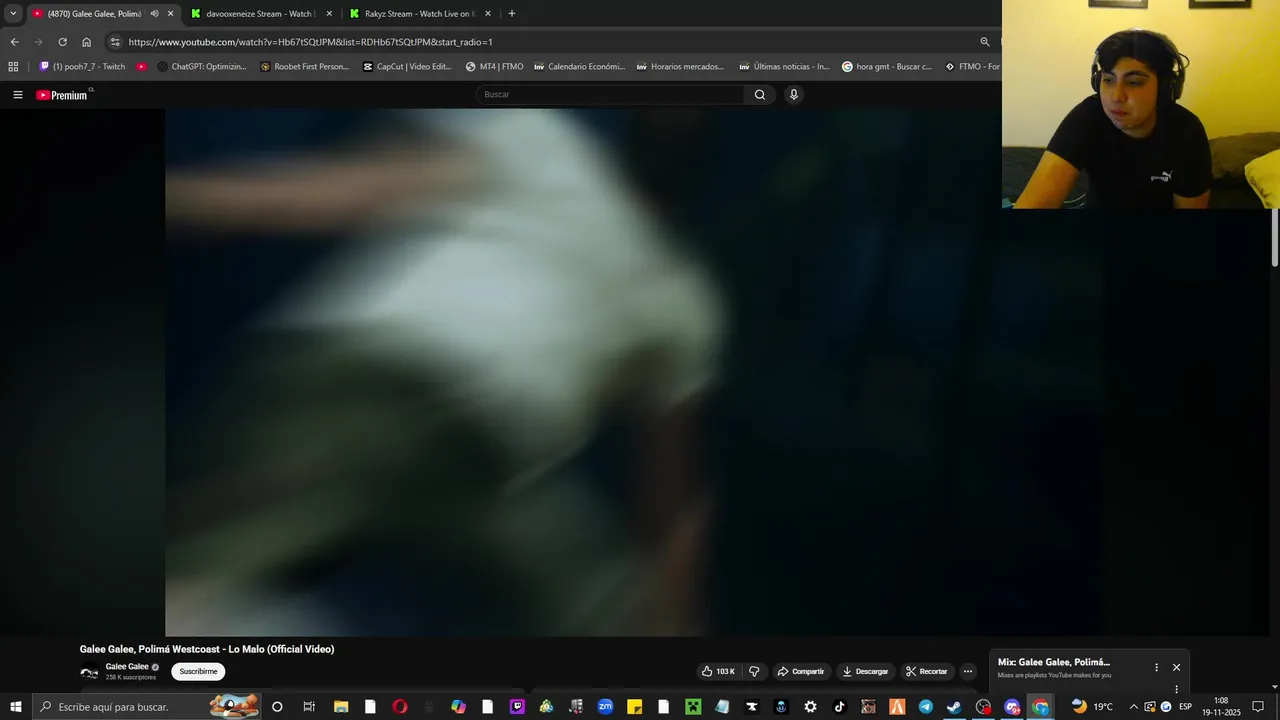The width and height of the screenshot is (1280, 720).
Task: Dislike the Lo Malo video
Action: click(755, 671)
